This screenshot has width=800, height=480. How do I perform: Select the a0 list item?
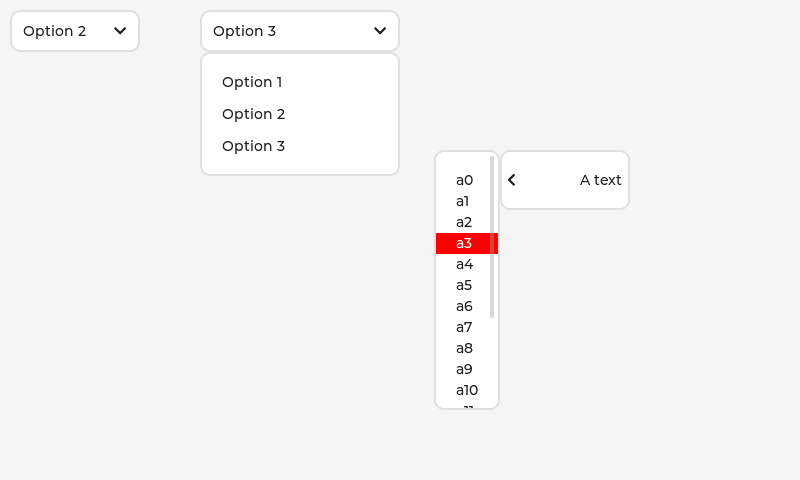pos(464,180)
